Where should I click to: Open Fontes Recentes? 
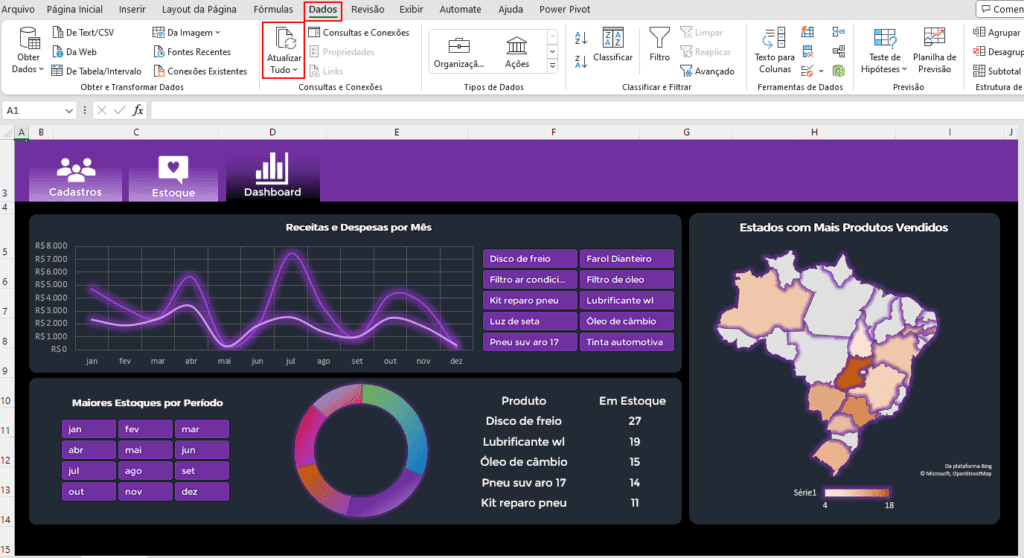[192, 52]
